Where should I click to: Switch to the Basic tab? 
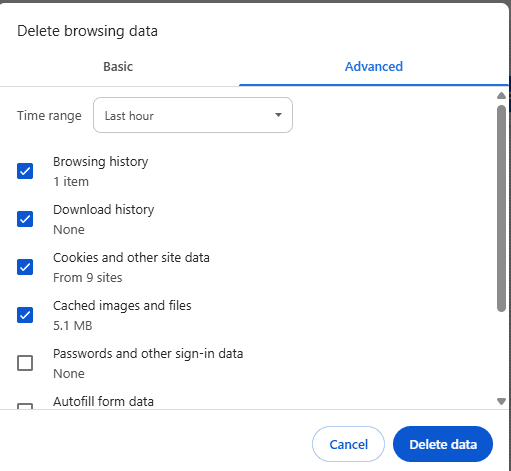(118, 67)
